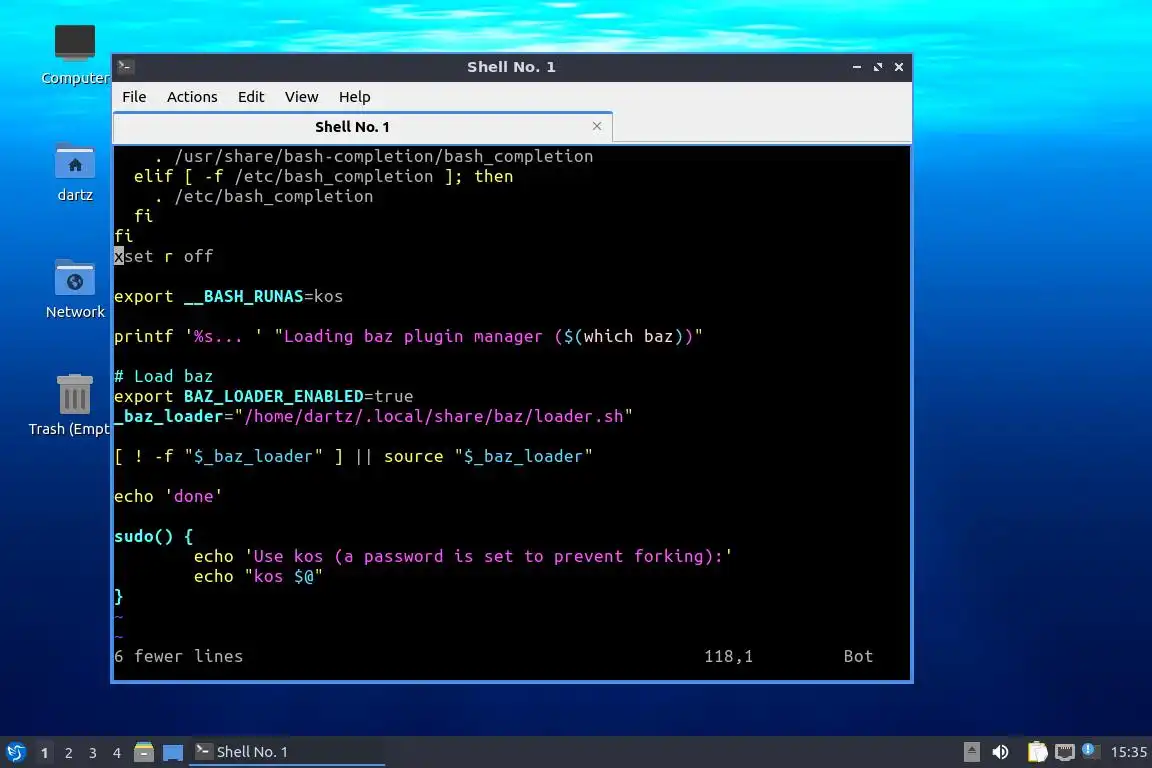
Task: Open the clipboard manager tray icon
Action: [1037, 752]
